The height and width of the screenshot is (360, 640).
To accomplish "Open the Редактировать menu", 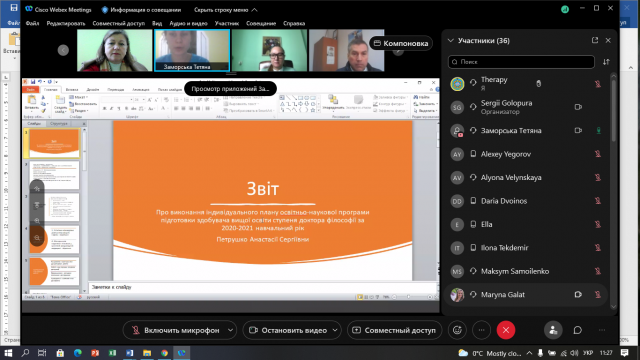I will 66,23.
